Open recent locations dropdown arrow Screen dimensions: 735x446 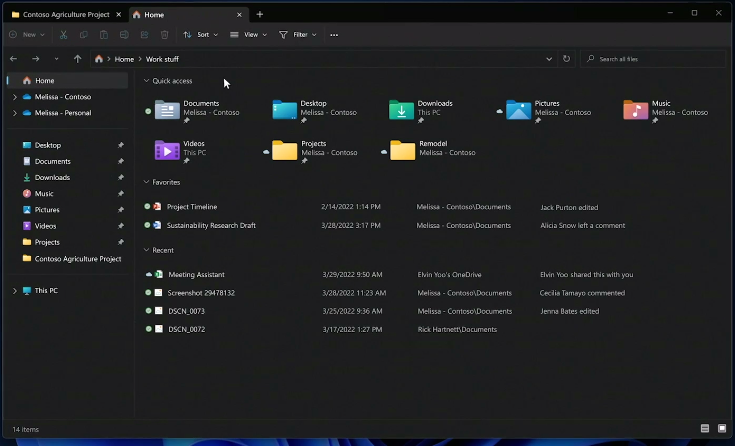[x=56, y=59]
